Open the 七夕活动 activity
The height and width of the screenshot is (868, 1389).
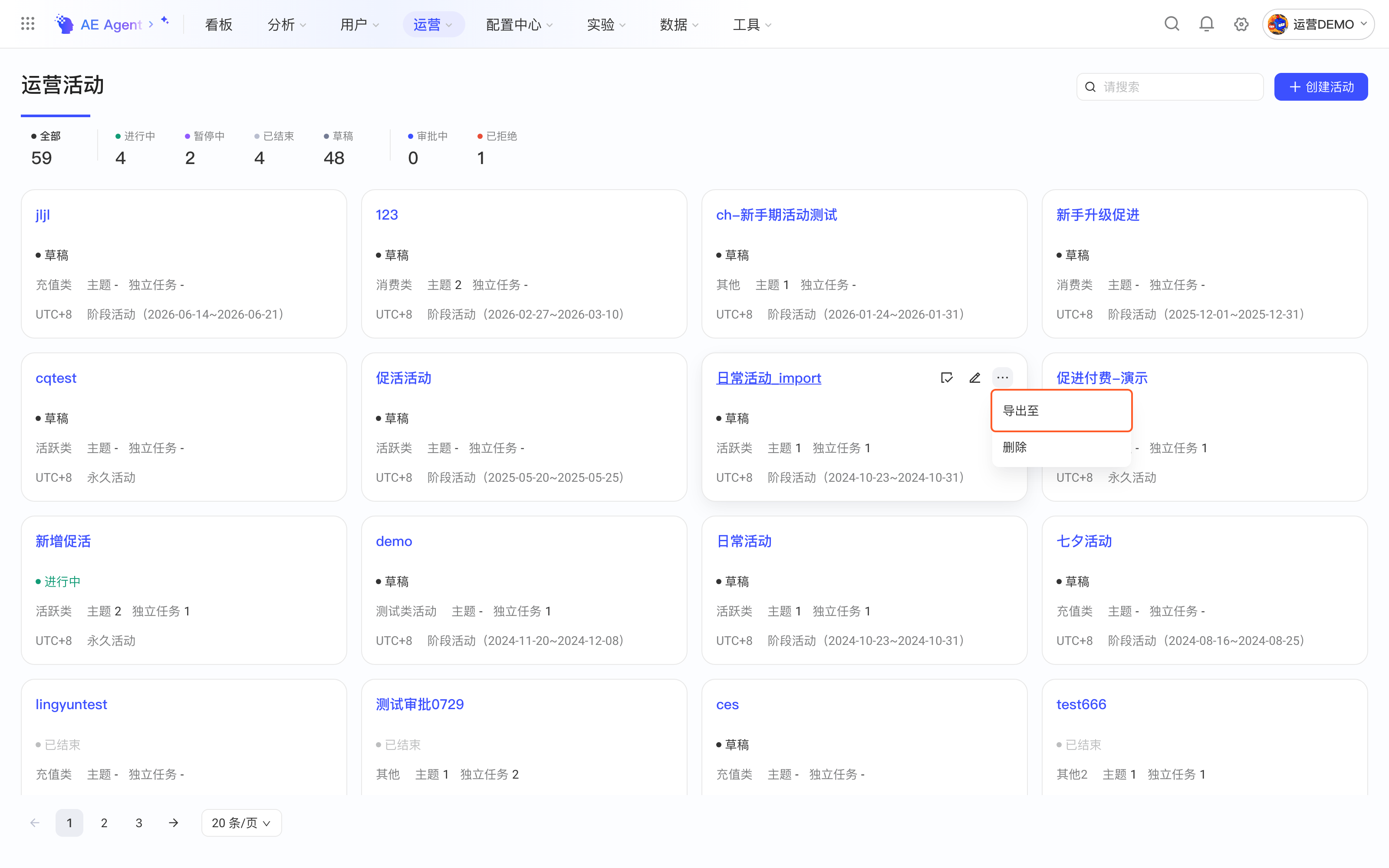(x=1084, y=541)
